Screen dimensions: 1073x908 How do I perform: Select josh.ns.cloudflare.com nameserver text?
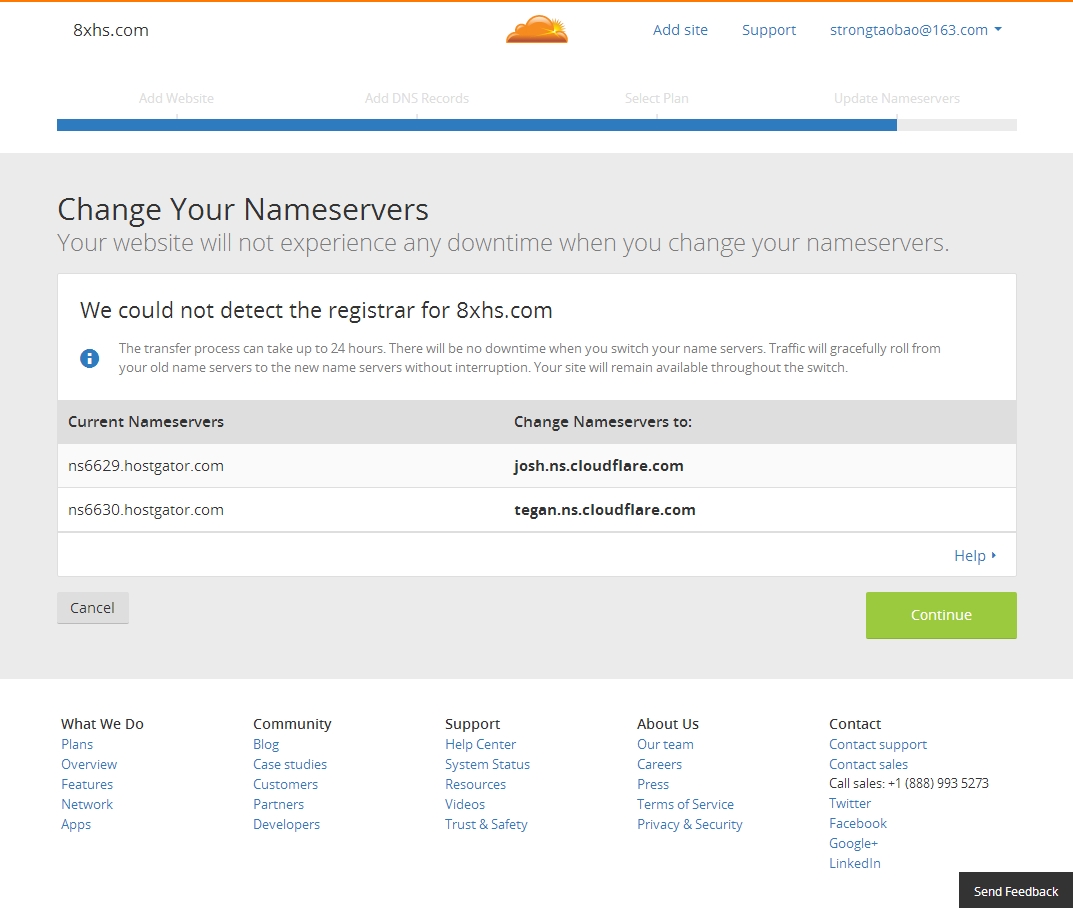pos(599,466)
